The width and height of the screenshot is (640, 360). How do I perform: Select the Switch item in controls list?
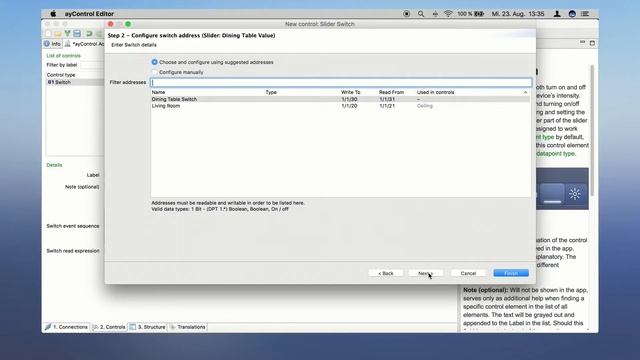75,82
